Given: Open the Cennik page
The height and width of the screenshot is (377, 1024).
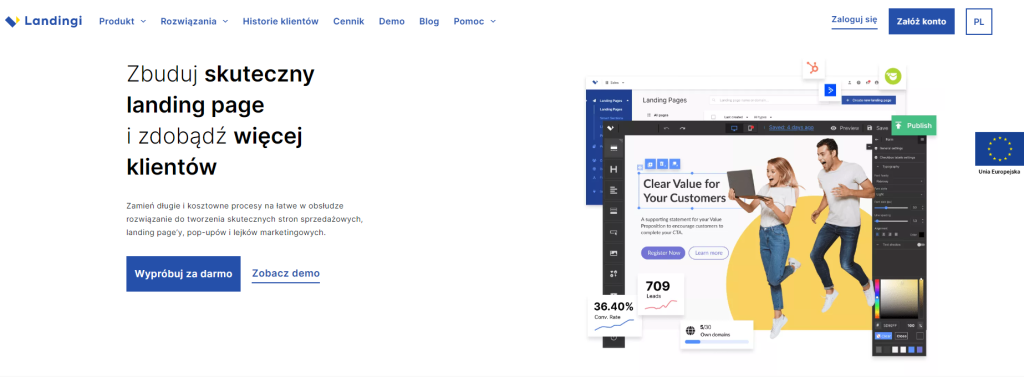Looking at the screenshot, I should [349, 21].
